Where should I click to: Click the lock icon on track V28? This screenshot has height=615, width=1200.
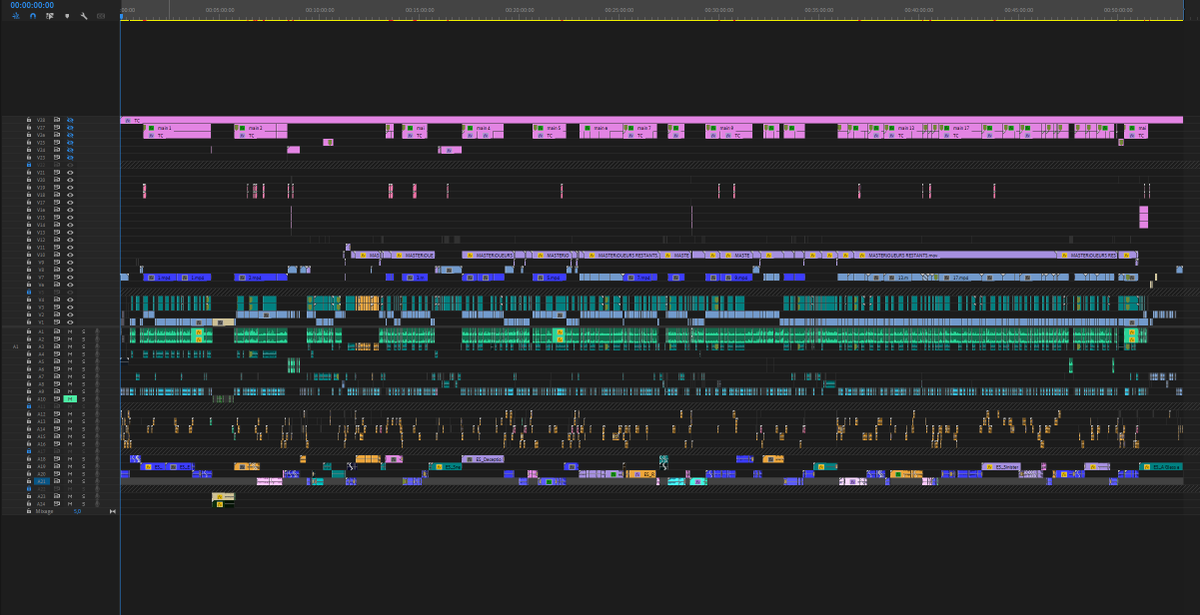tap(29, 120)
